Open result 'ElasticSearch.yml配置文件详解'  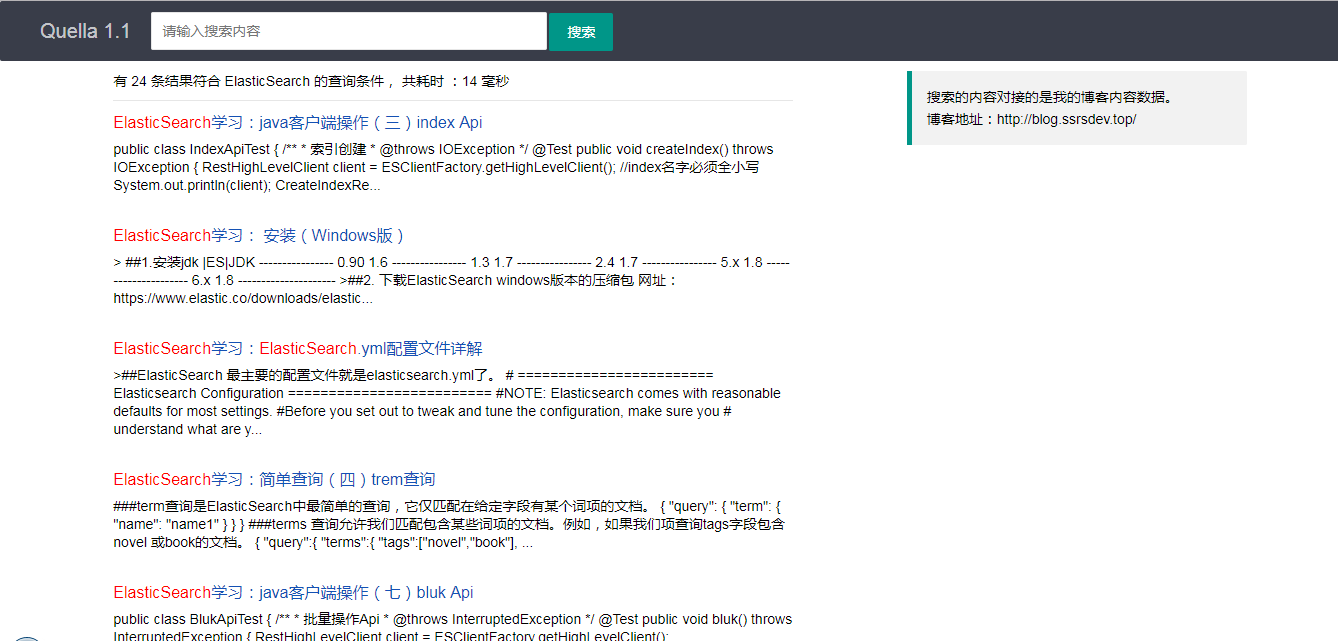pyautogui.click(x=298, y=348)
